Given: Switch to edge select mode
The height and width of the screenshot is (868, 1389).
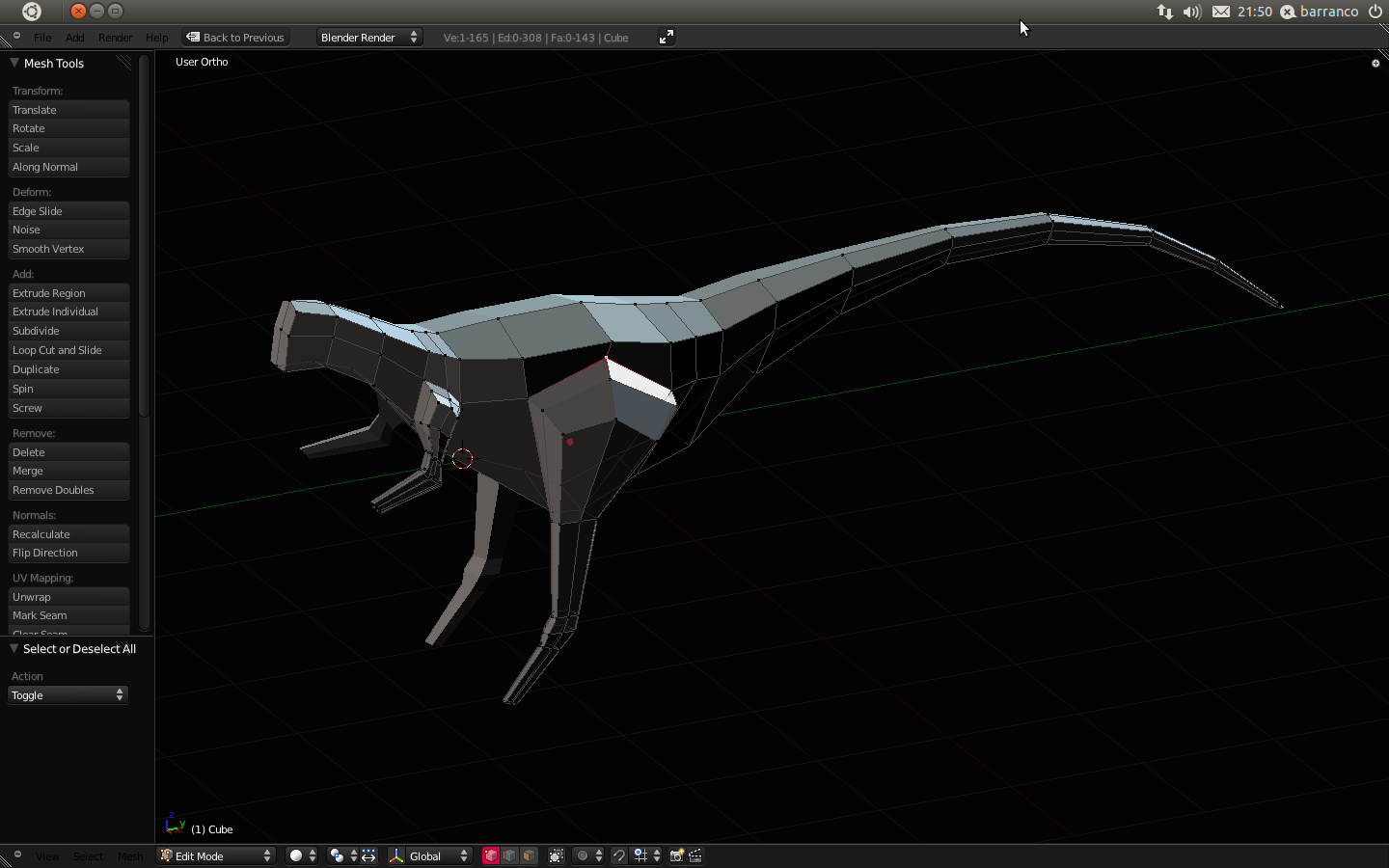Looking at the screenshot, I should (x=509, y=855).
